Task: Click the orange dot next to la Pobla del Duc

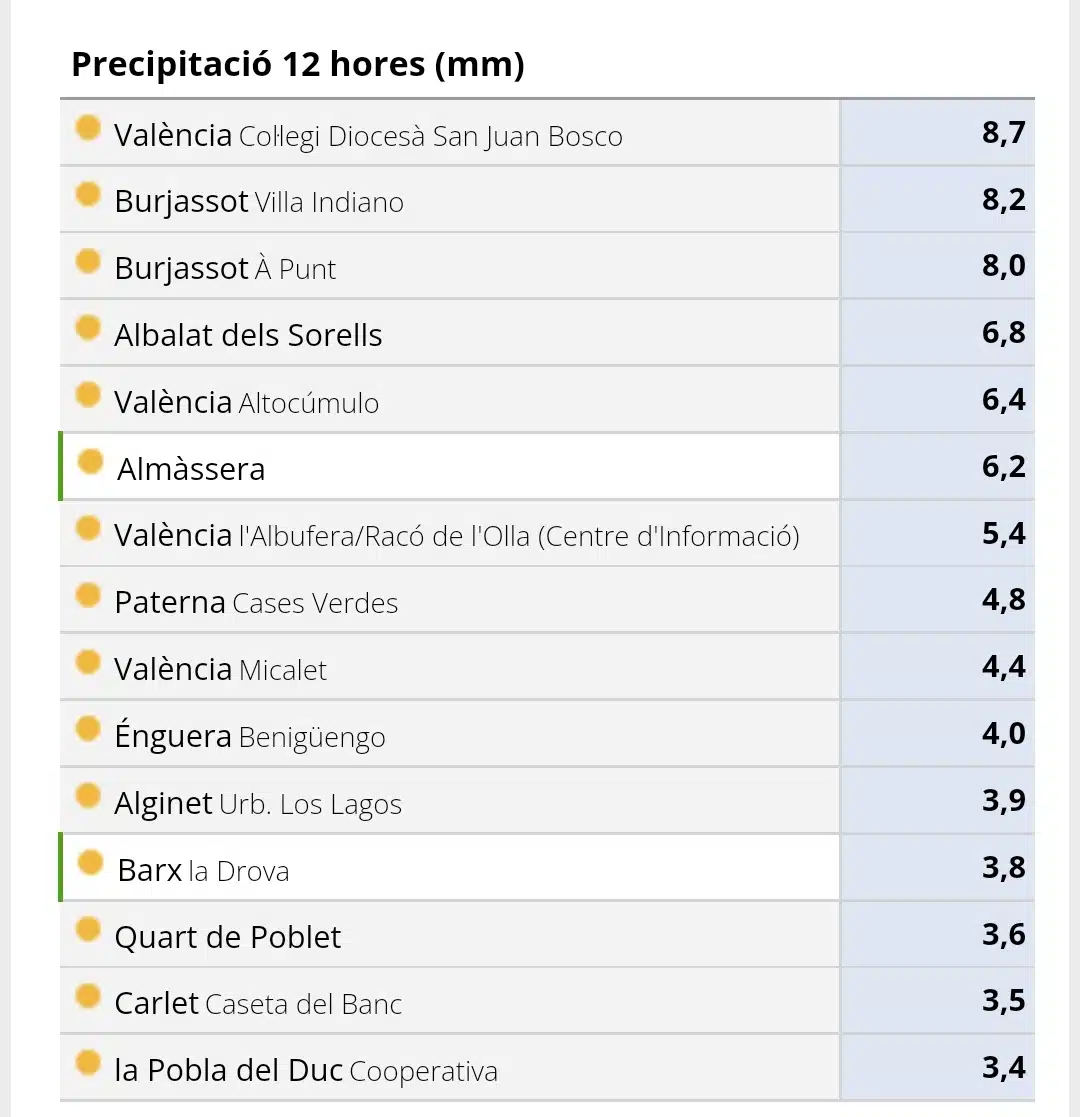Action: 88,1063
